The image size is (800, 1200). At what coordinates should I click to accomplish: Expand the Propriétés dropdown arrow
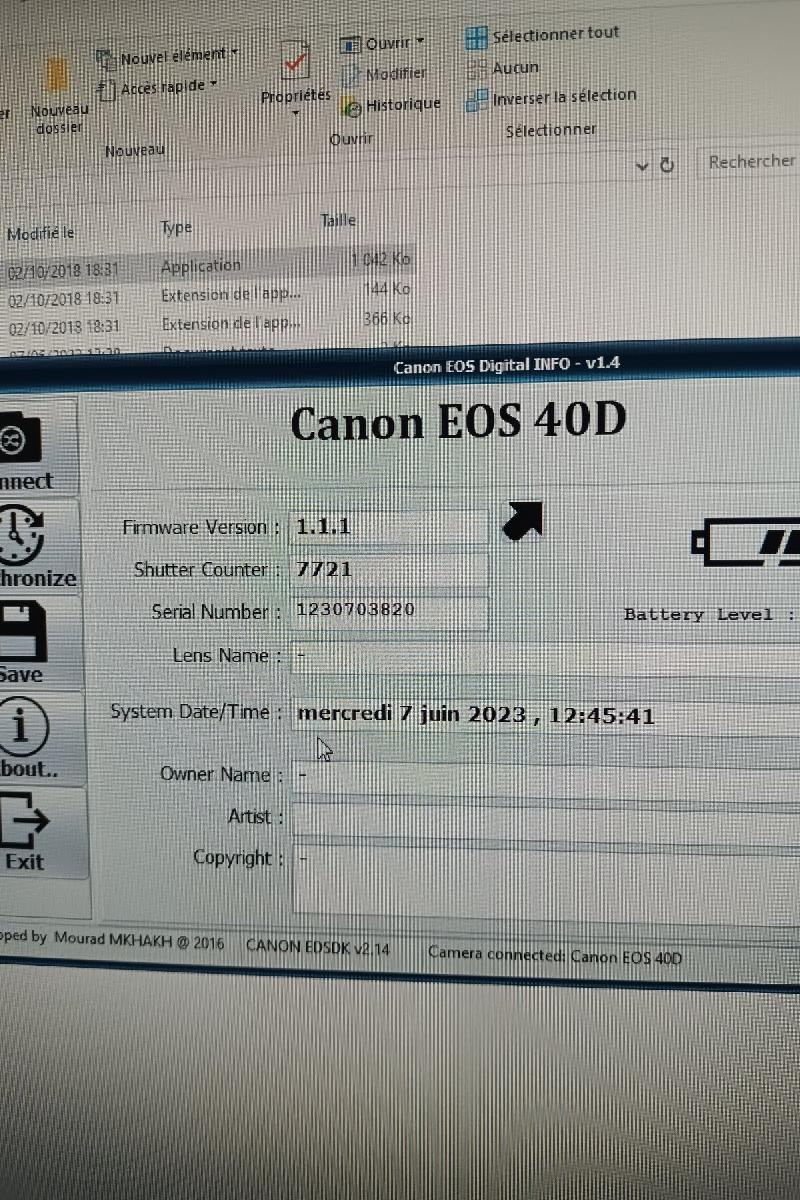pos(296,112)
